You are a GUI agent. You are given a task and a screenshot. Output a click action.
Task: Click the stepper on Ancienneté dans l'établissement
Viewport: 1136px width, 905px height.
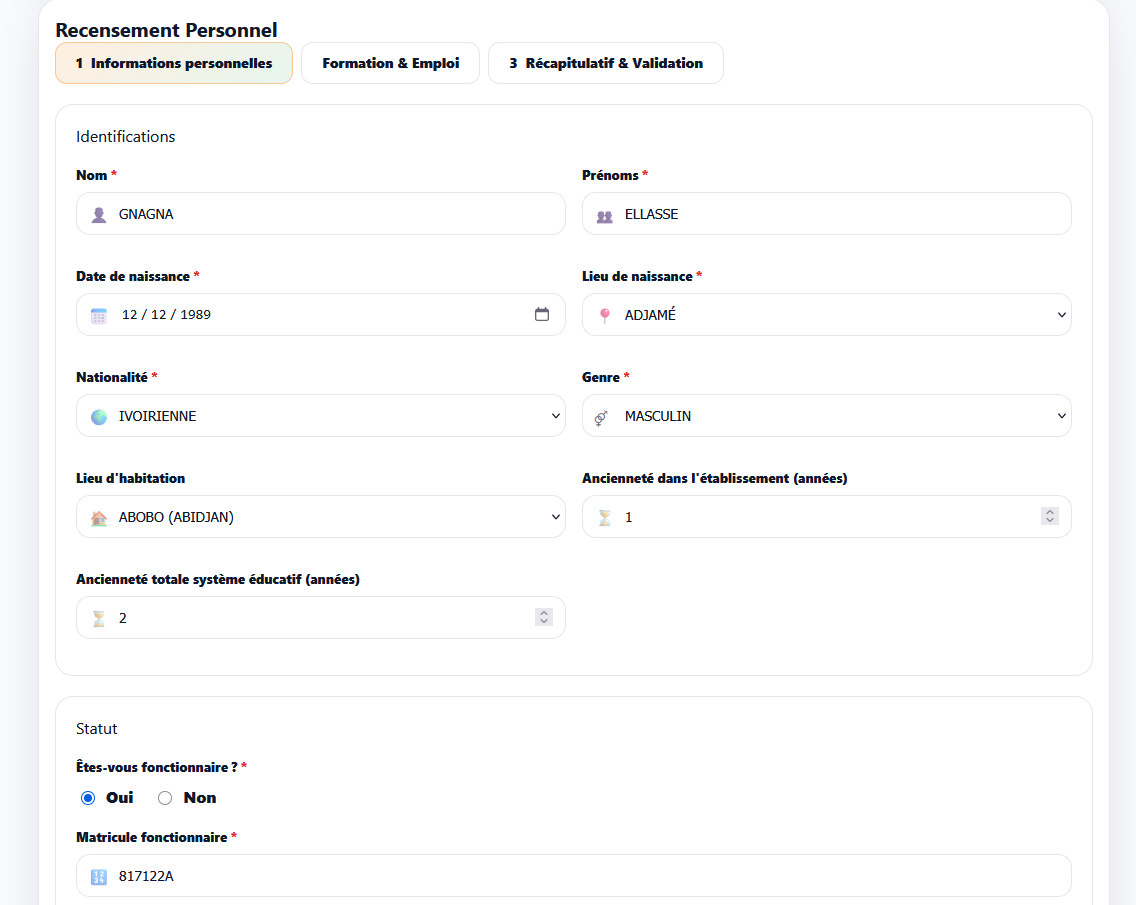coord(1049,516)
